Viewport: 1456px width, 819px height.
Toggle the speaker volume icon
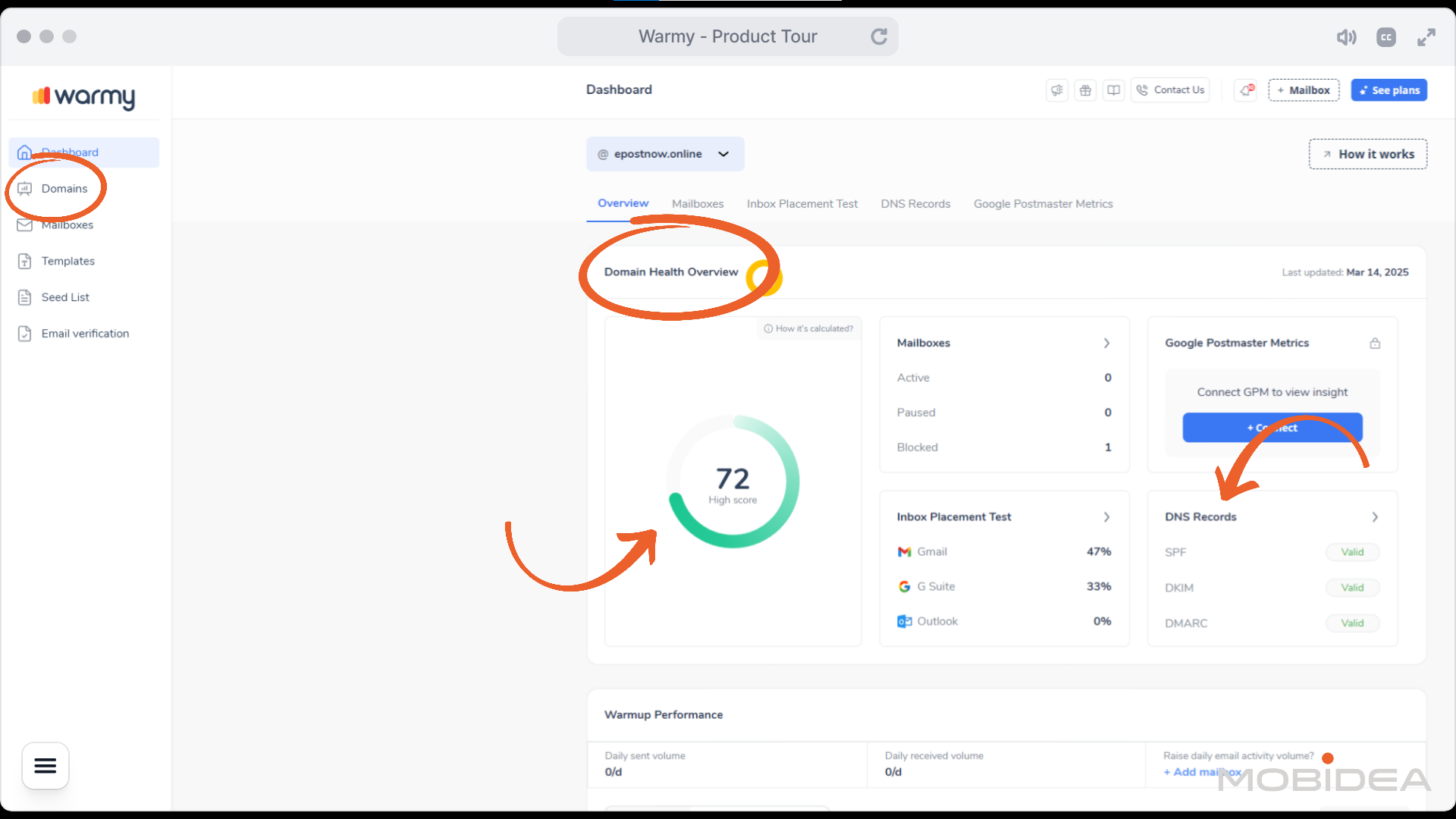click(1346, 37)
